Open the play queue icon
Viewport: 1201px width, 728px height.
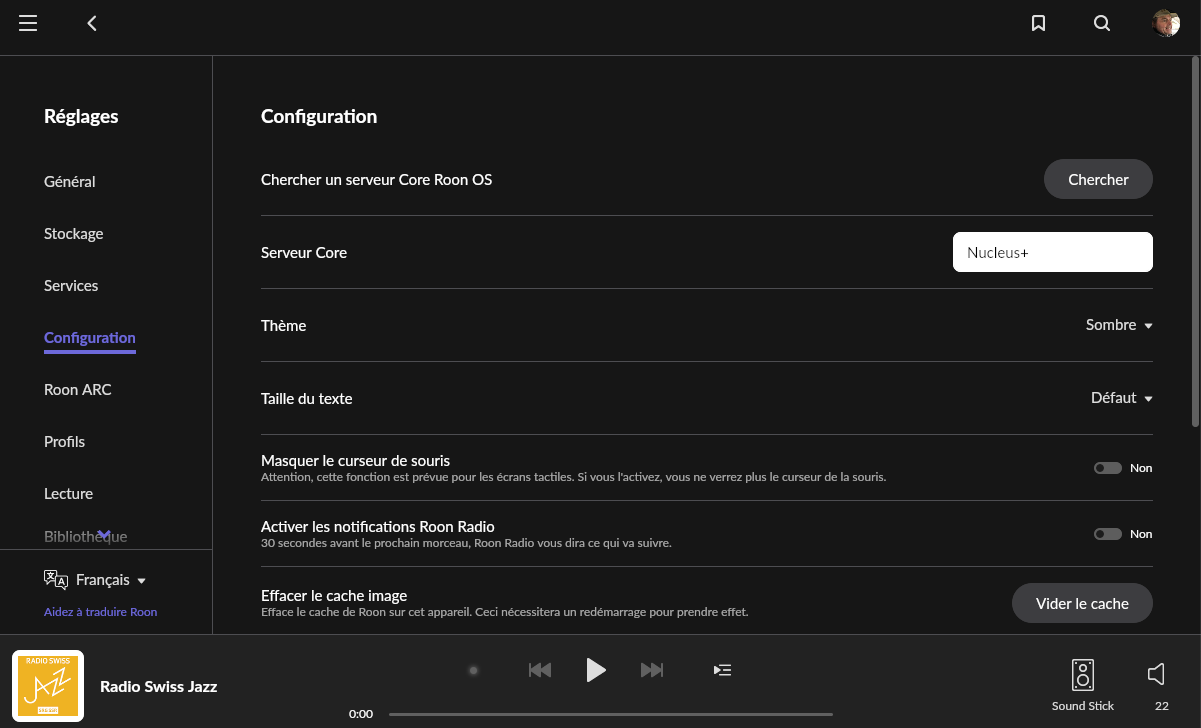[x=722, y=670]
